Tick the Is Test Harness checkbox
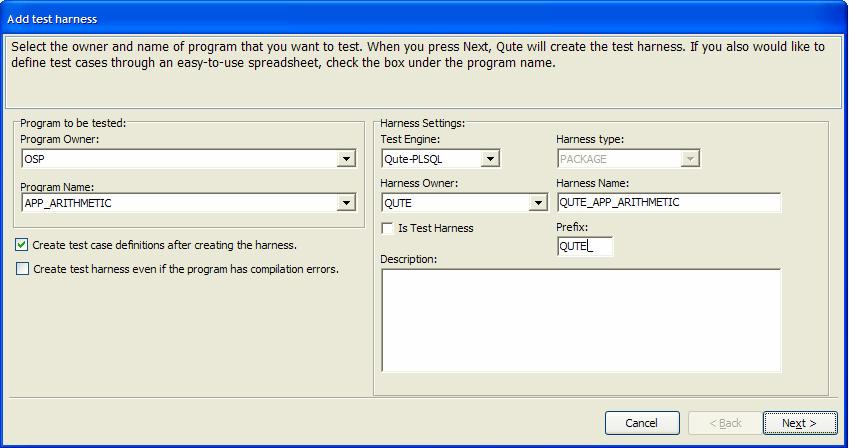The height and width of the screenshot is (448, 849). click(x=388, y=228)
